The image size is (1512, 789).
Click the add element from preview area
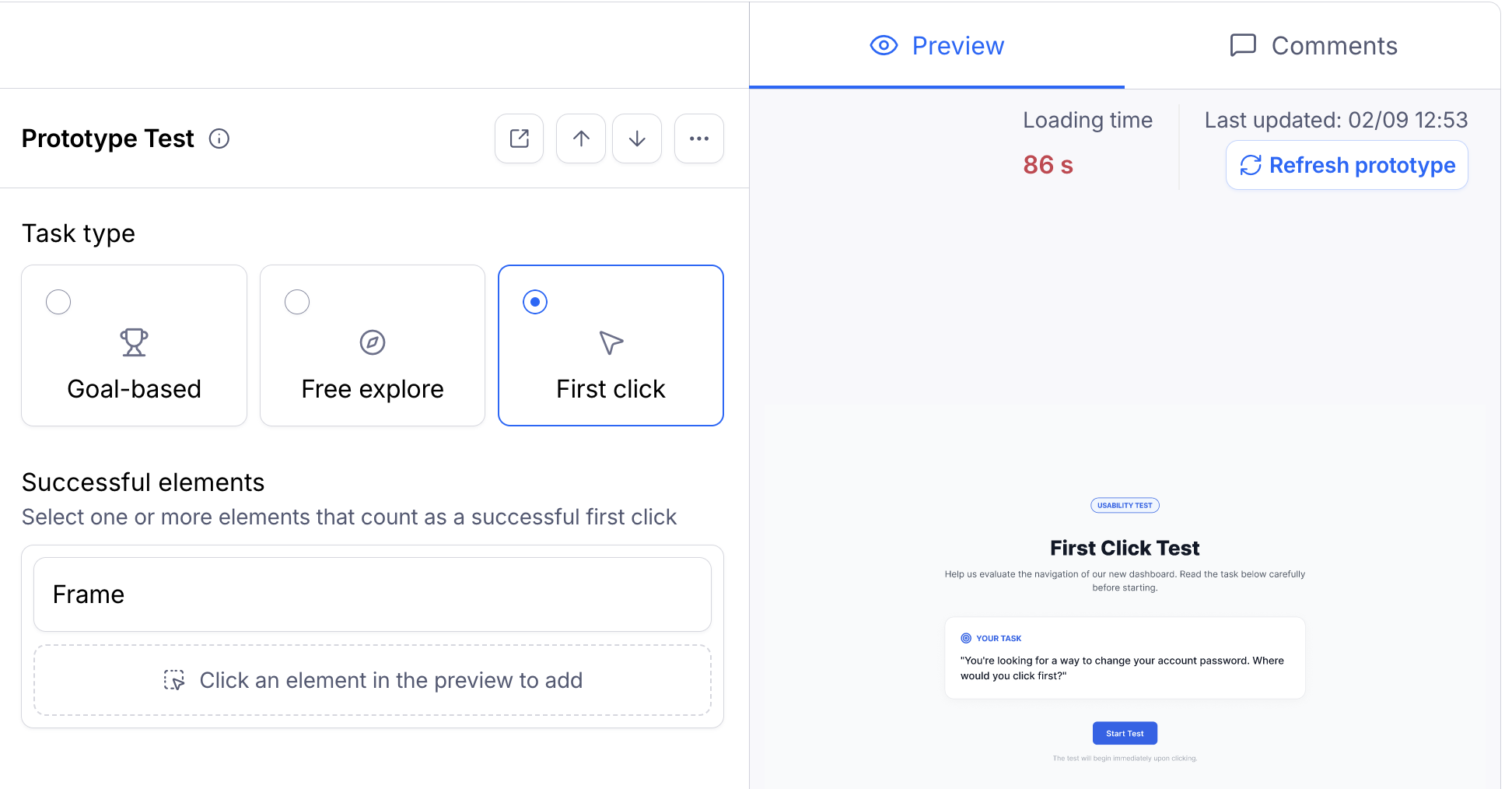tap(373, 680)
